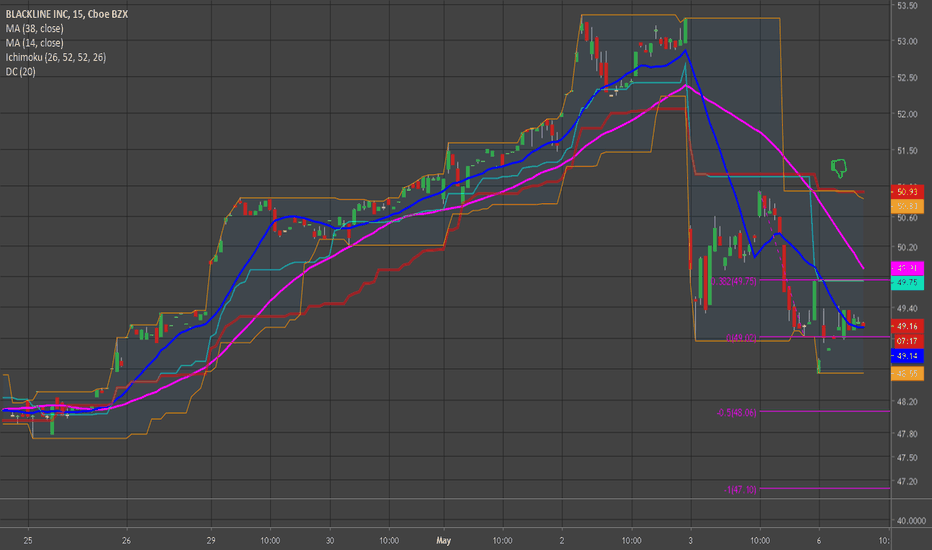932x550 pixels.
Task: Click the 51.50 price axis label
Action: click(907, 150)
